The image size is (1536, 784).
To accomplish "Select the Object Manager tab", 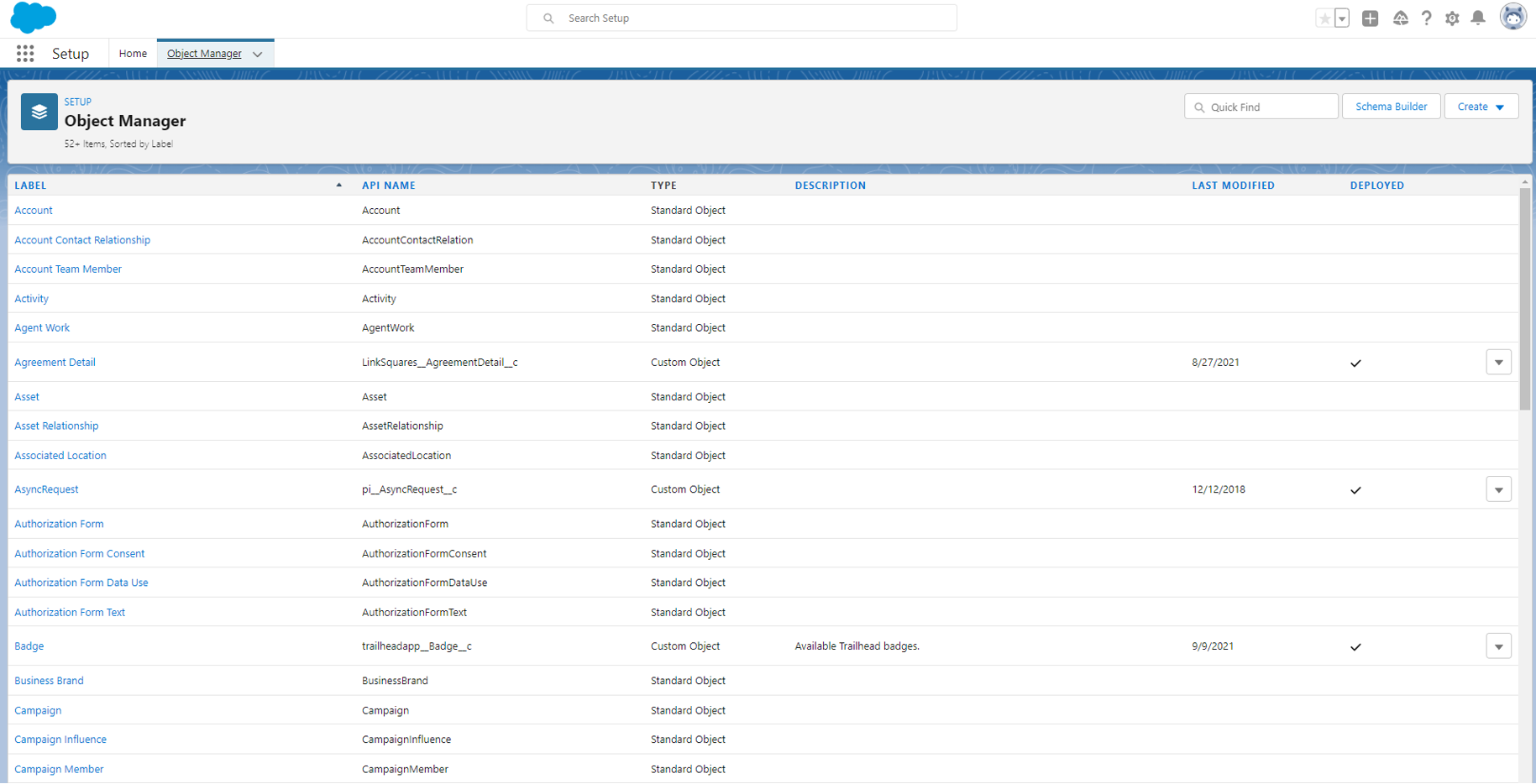I will 204,54.
